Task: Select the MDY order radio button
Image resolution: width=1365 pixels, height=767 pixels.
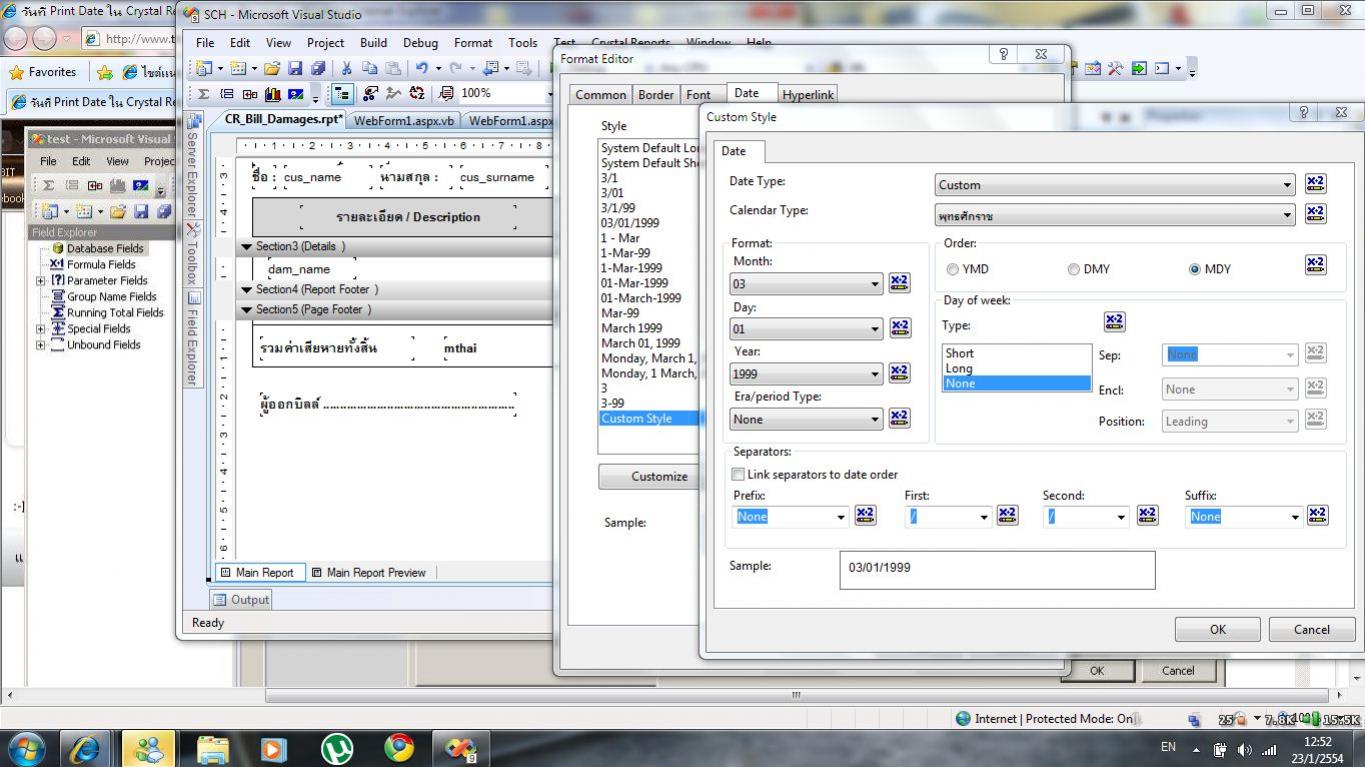Action: tap(1194, 269)
